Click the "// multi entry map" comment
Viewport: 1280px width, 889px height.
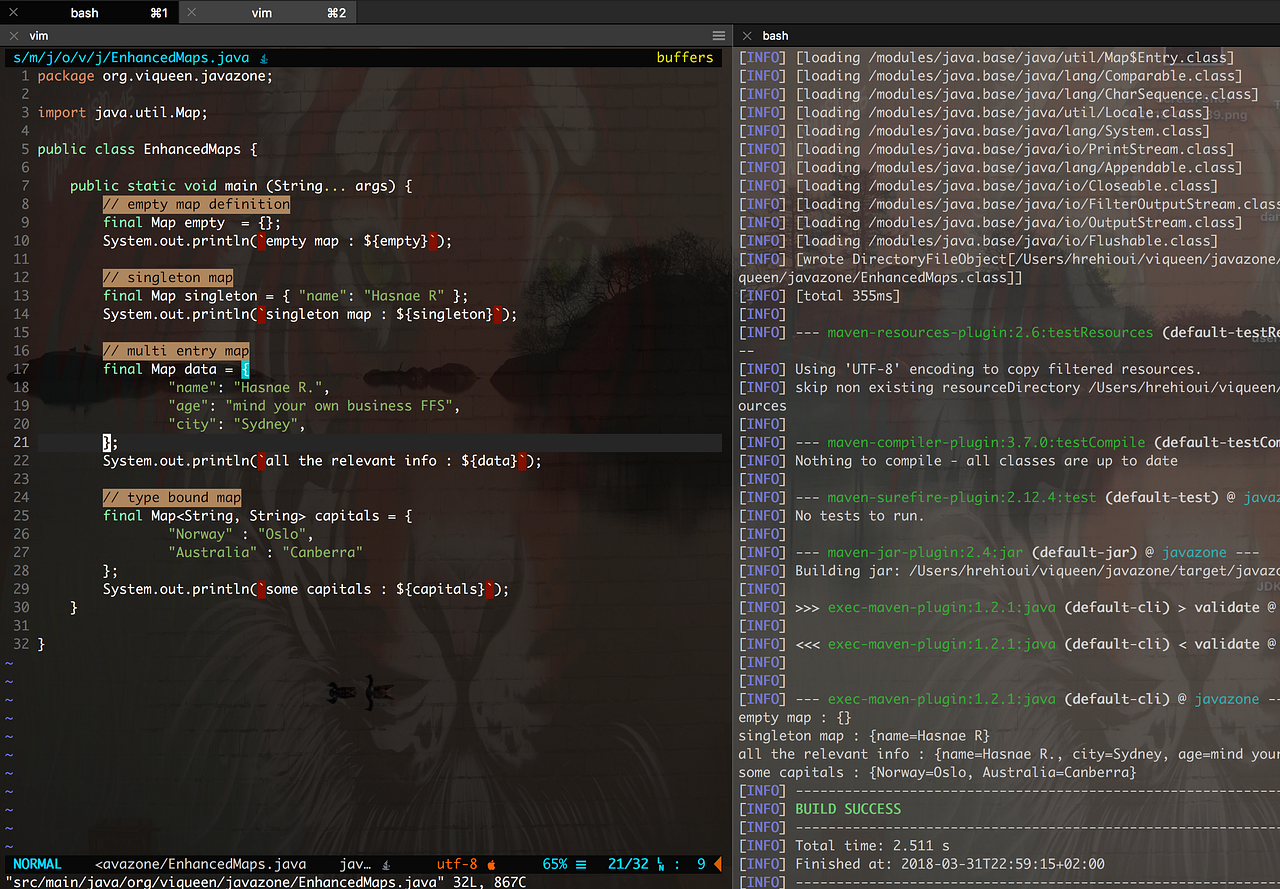[176, 351]
